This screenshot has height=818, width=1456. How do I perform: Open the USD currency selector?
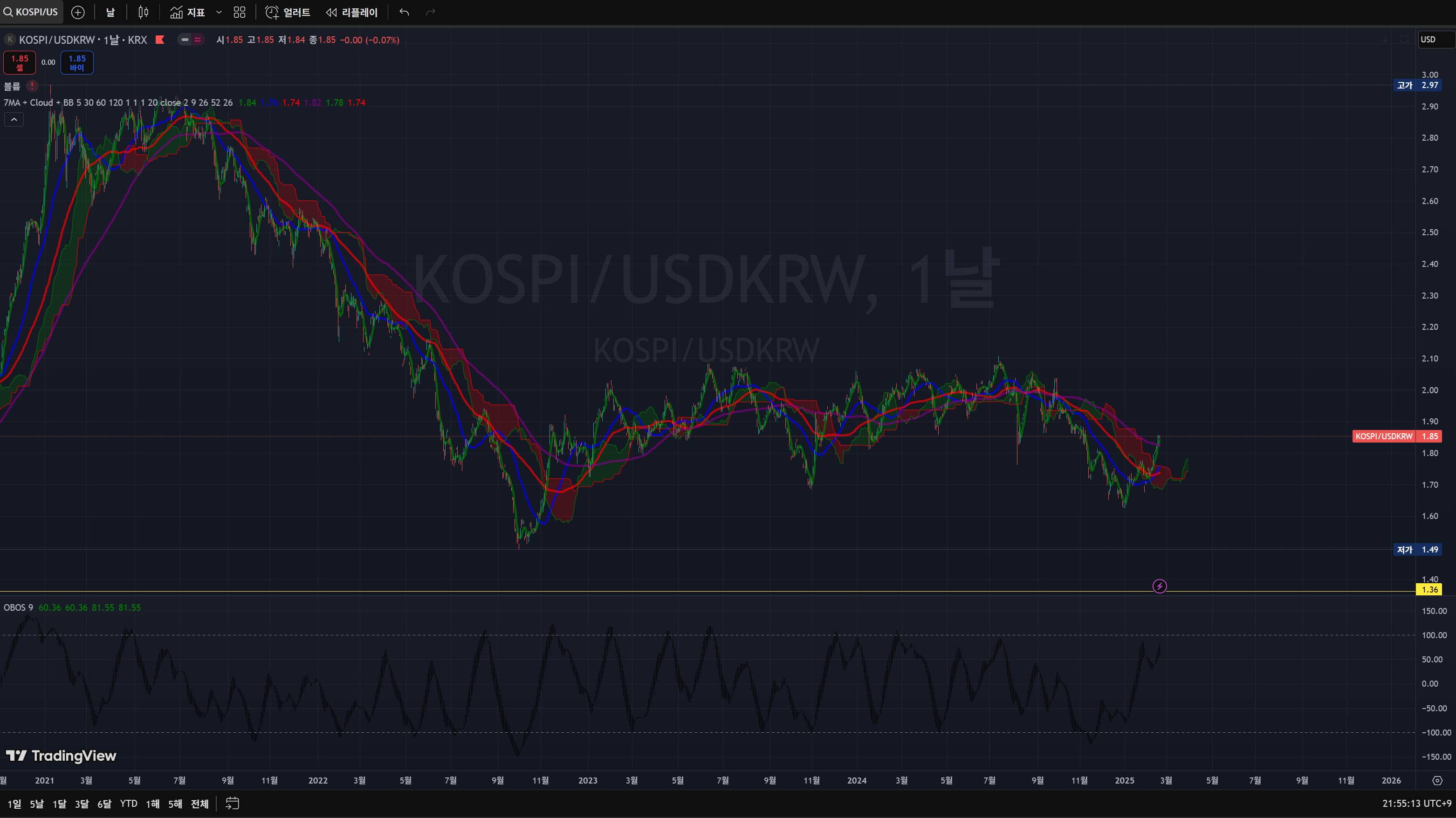pyautogui.click(x=1435, y=39)
